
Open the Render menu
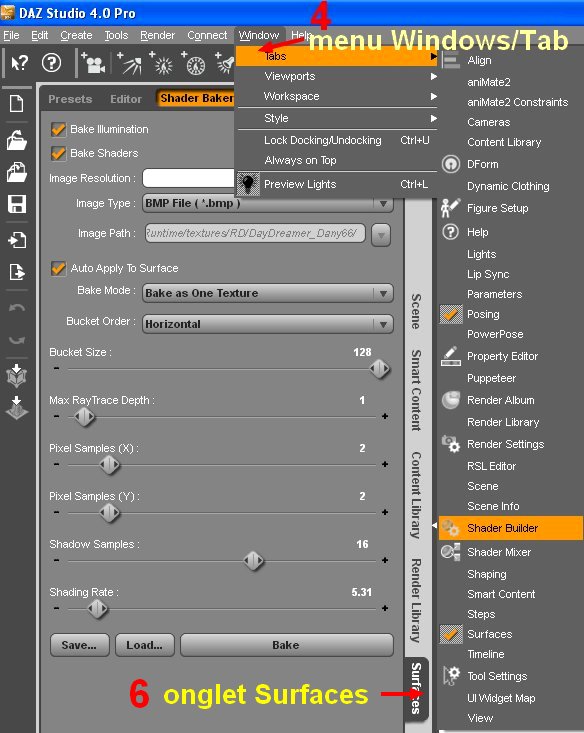158,36
